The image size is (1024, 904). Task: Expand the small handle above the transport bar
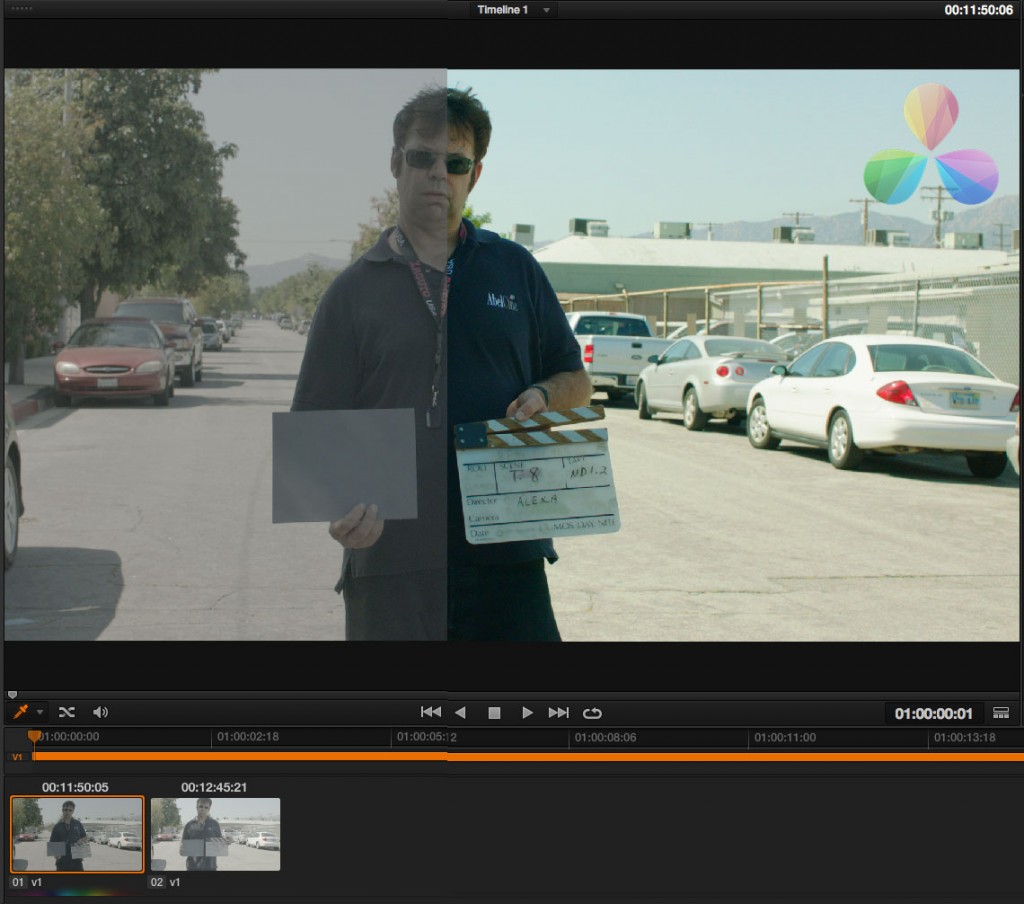click(12, 693)
